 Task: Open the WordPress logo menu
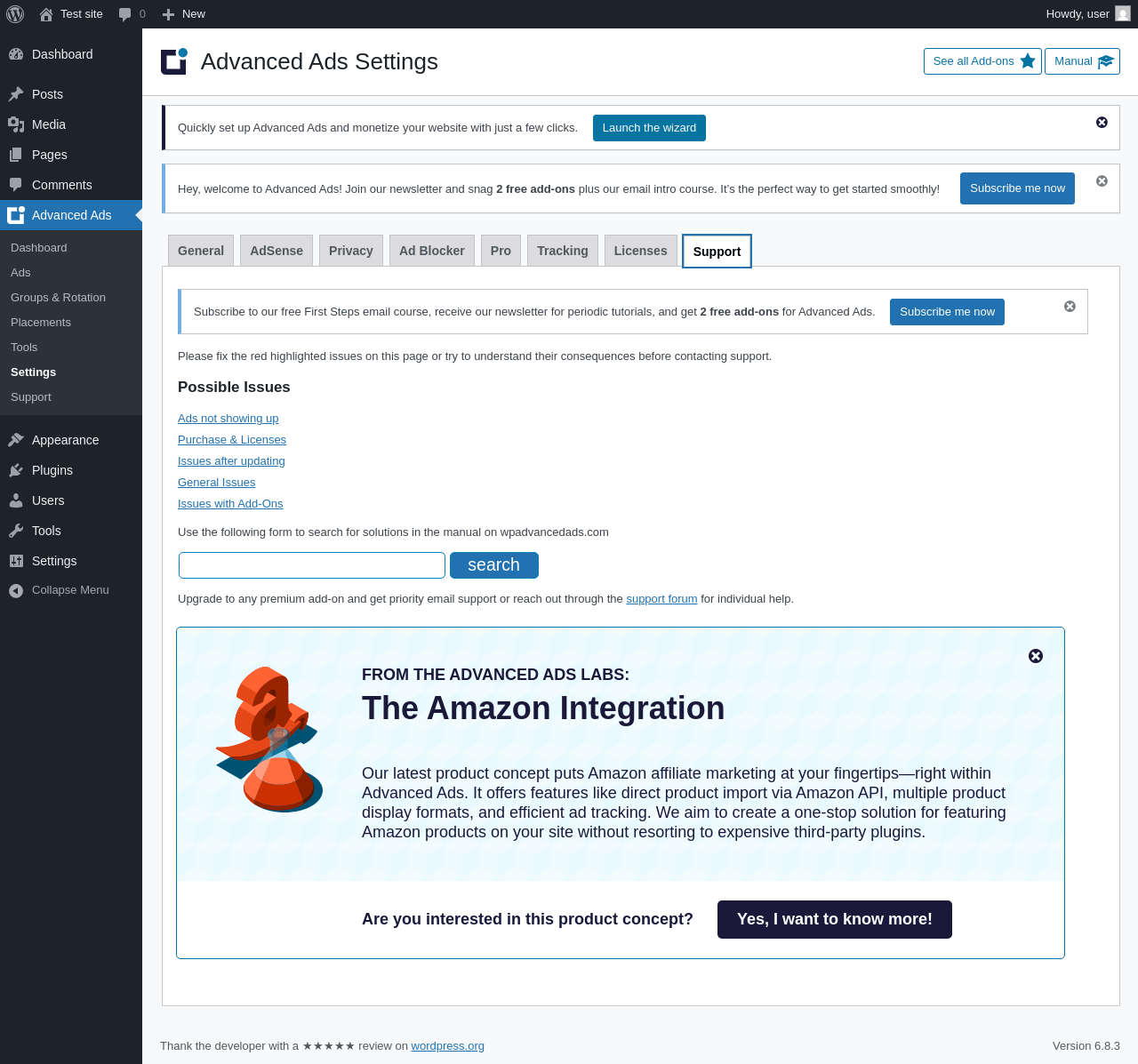(x=15, y=14)
